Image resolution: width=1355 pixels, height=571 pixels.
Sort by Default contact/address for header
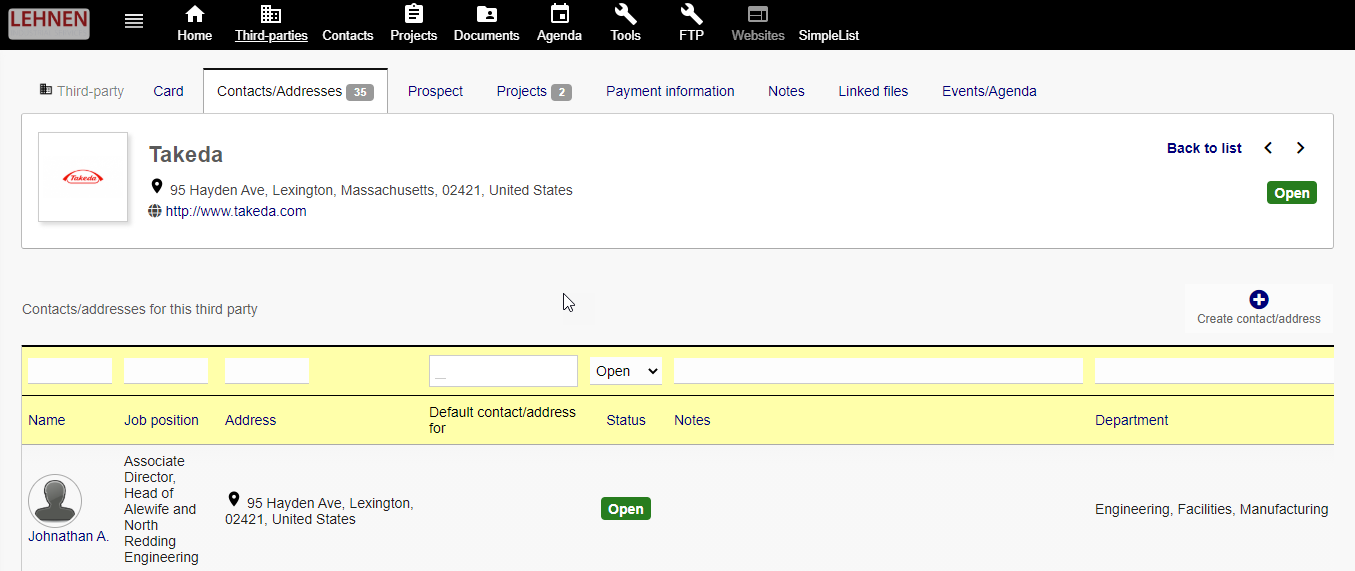502,420
